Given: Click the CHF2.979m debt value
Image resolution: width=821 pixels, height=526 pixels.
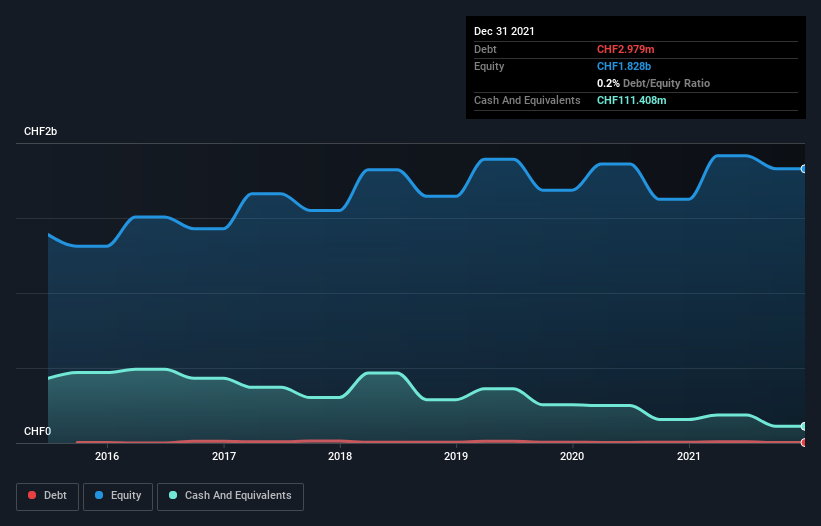Looking at the screenshot, I should click(x=626, y=49).
